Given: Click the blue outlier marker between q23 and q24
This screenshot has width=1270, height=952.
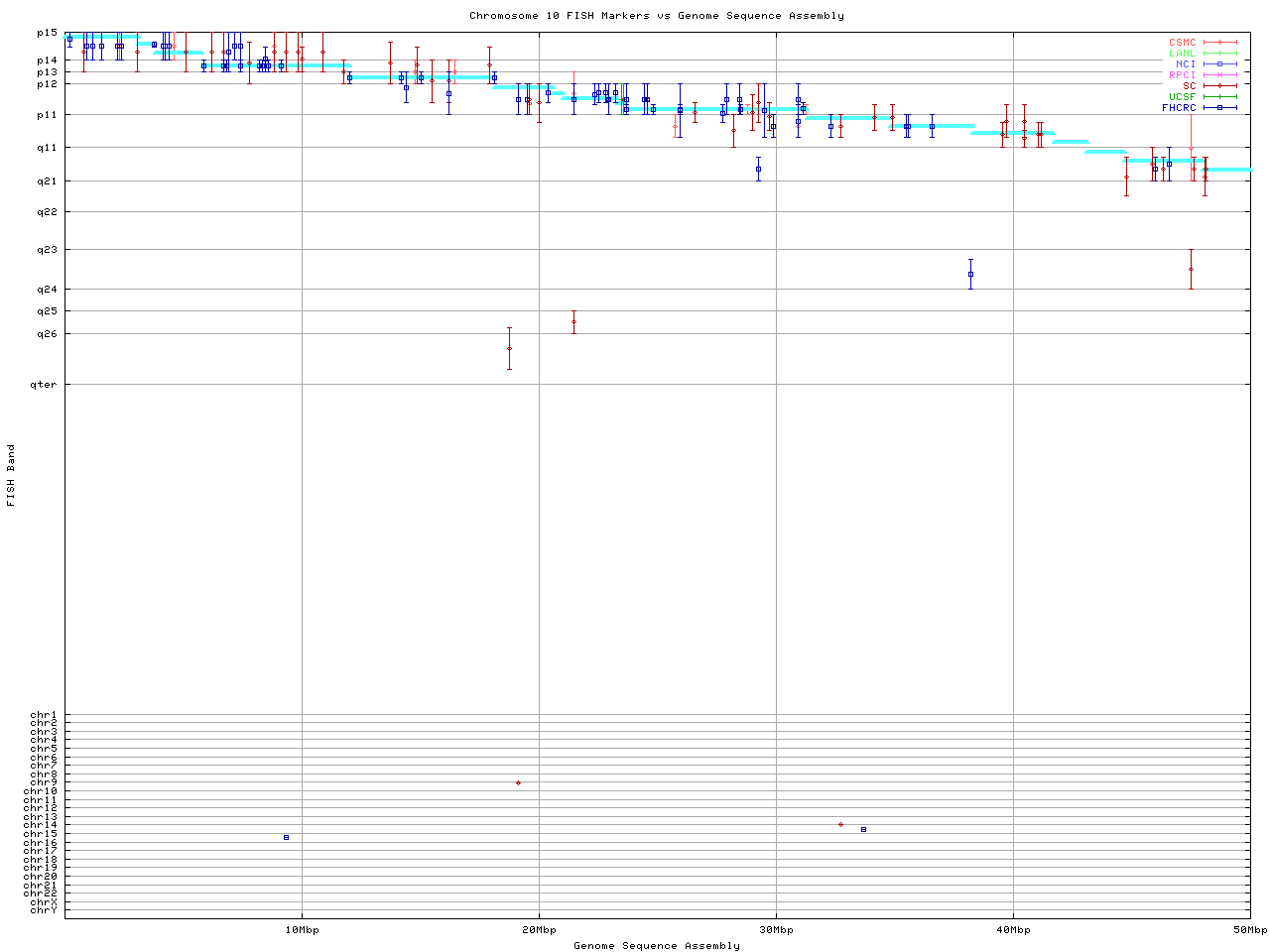Looking at the screenshot, I should [970, 275].
